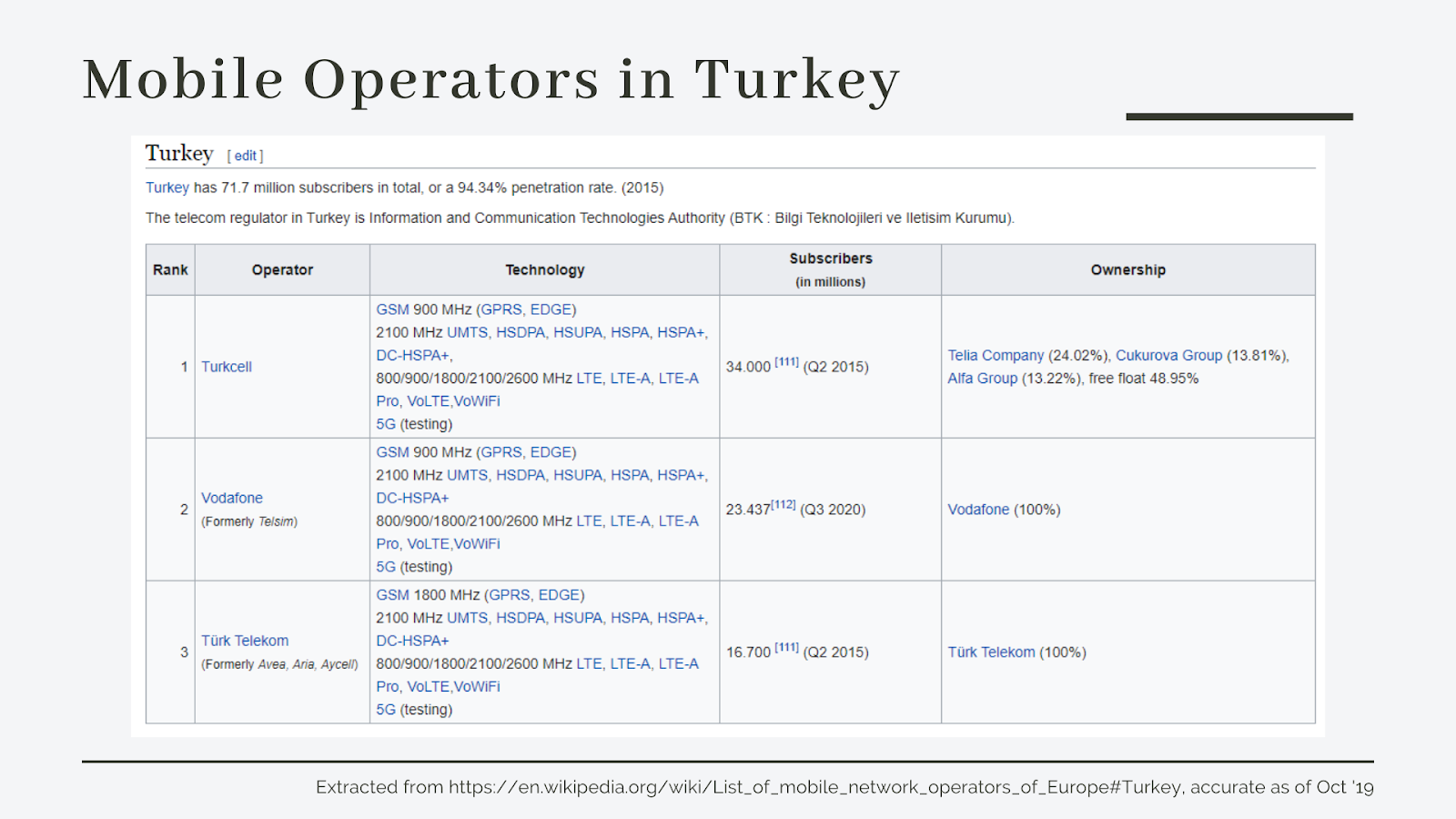Open GPRS link in the Türk Telekom row
Screen dimensions: 1456x819
510,595
